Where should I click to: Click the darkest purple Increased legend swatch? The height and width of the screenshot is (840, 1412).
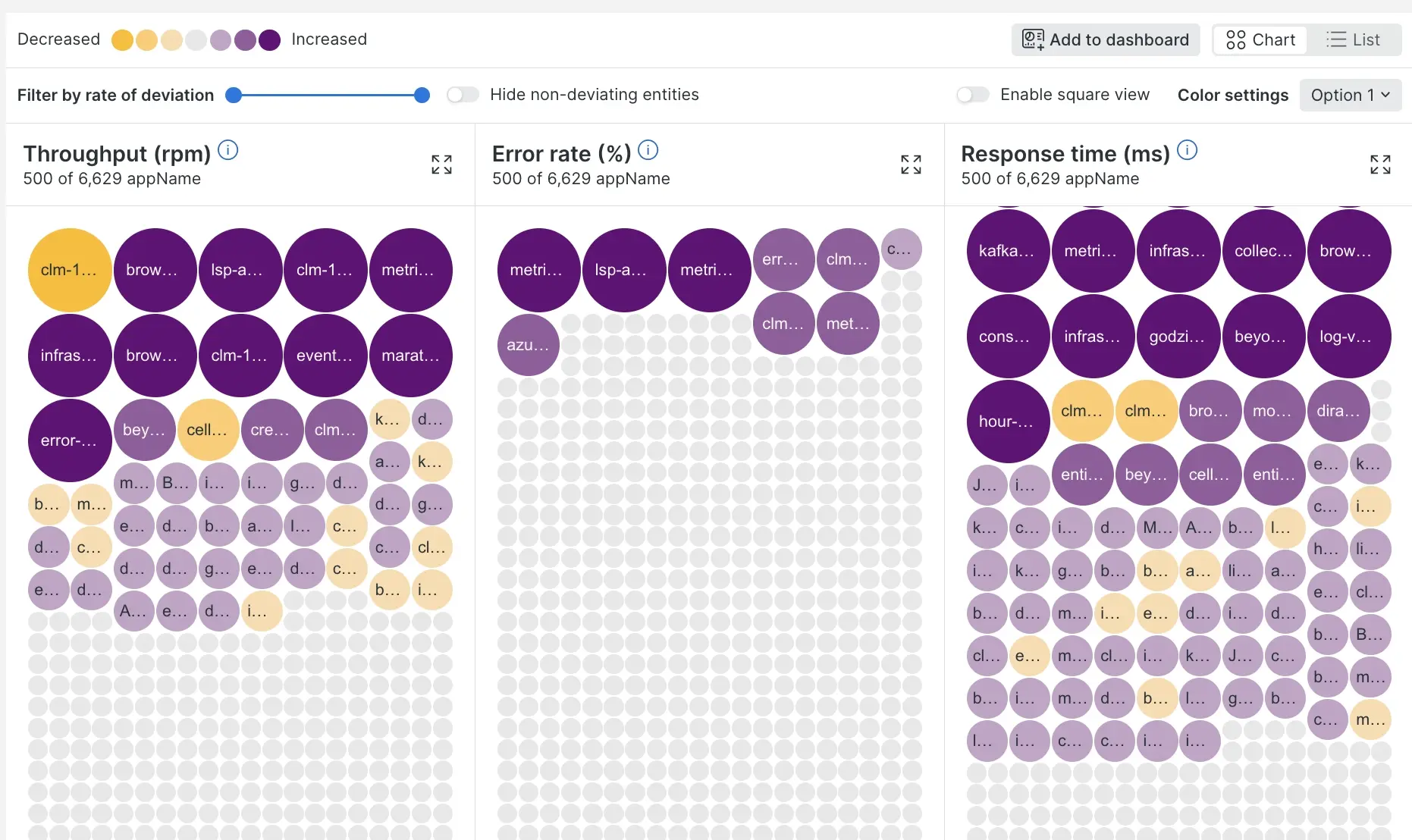coord(269,40)
